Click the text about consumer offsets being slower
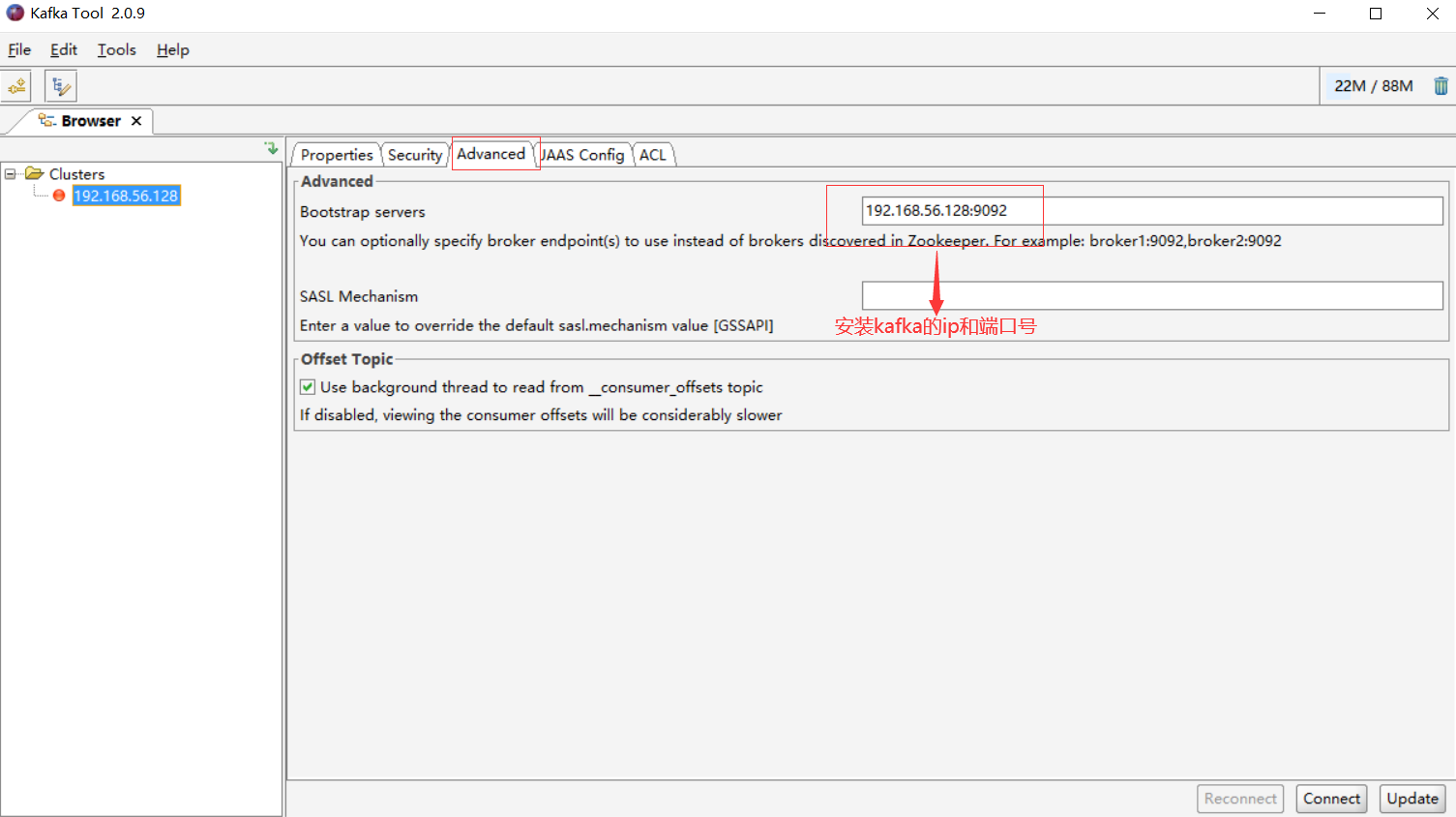The width and height of the screenshot is (1456, 817). (x=541, y=415)
